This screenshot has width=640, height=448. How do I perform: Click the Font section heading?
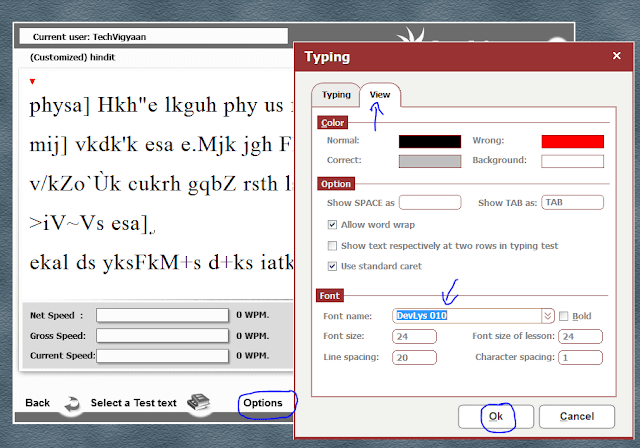329,296
